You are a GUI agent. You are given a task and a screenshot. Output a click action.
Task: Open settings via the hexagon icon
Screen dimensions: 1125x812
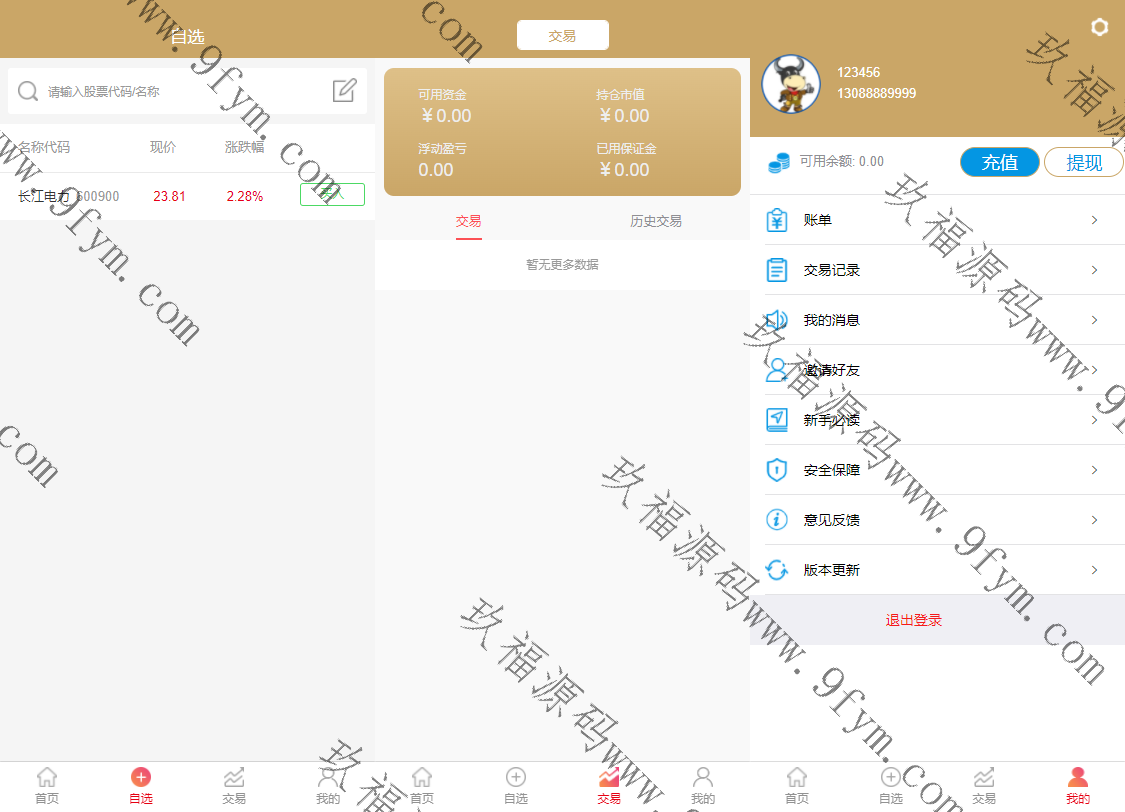point(1099,27)
